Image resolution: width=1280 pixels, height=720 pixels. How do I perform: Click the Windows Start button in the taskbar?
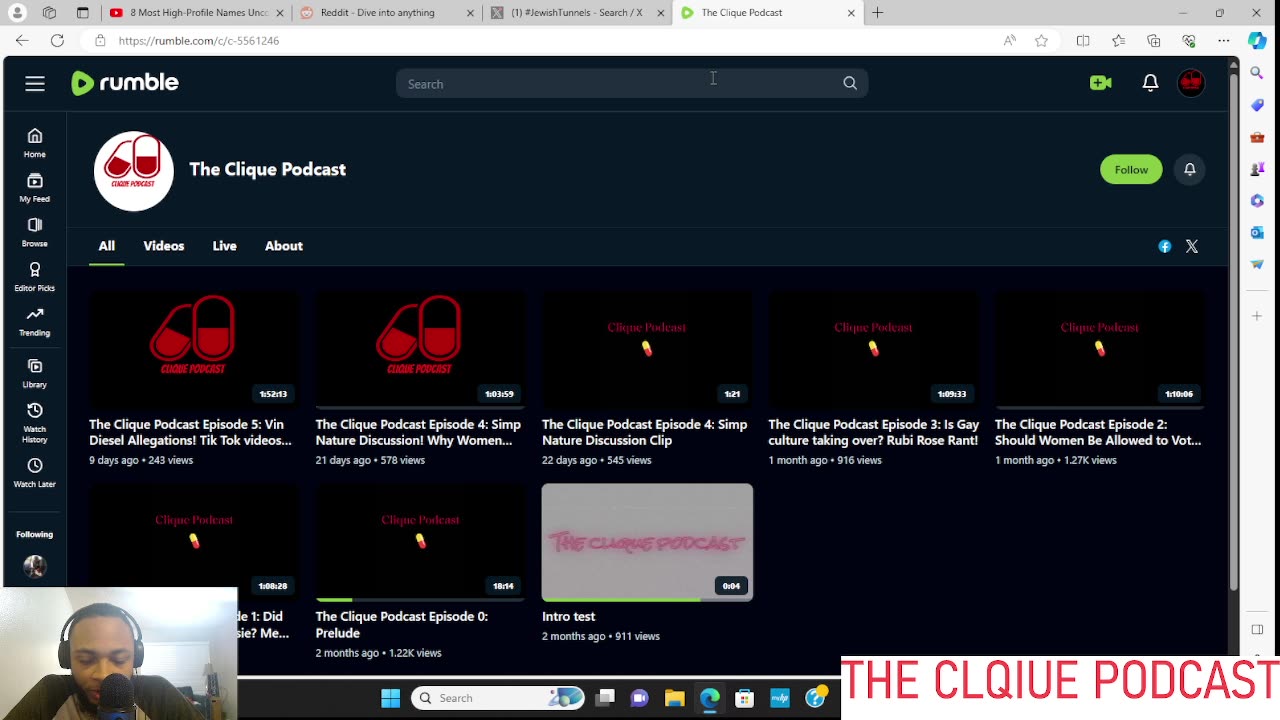391,698
